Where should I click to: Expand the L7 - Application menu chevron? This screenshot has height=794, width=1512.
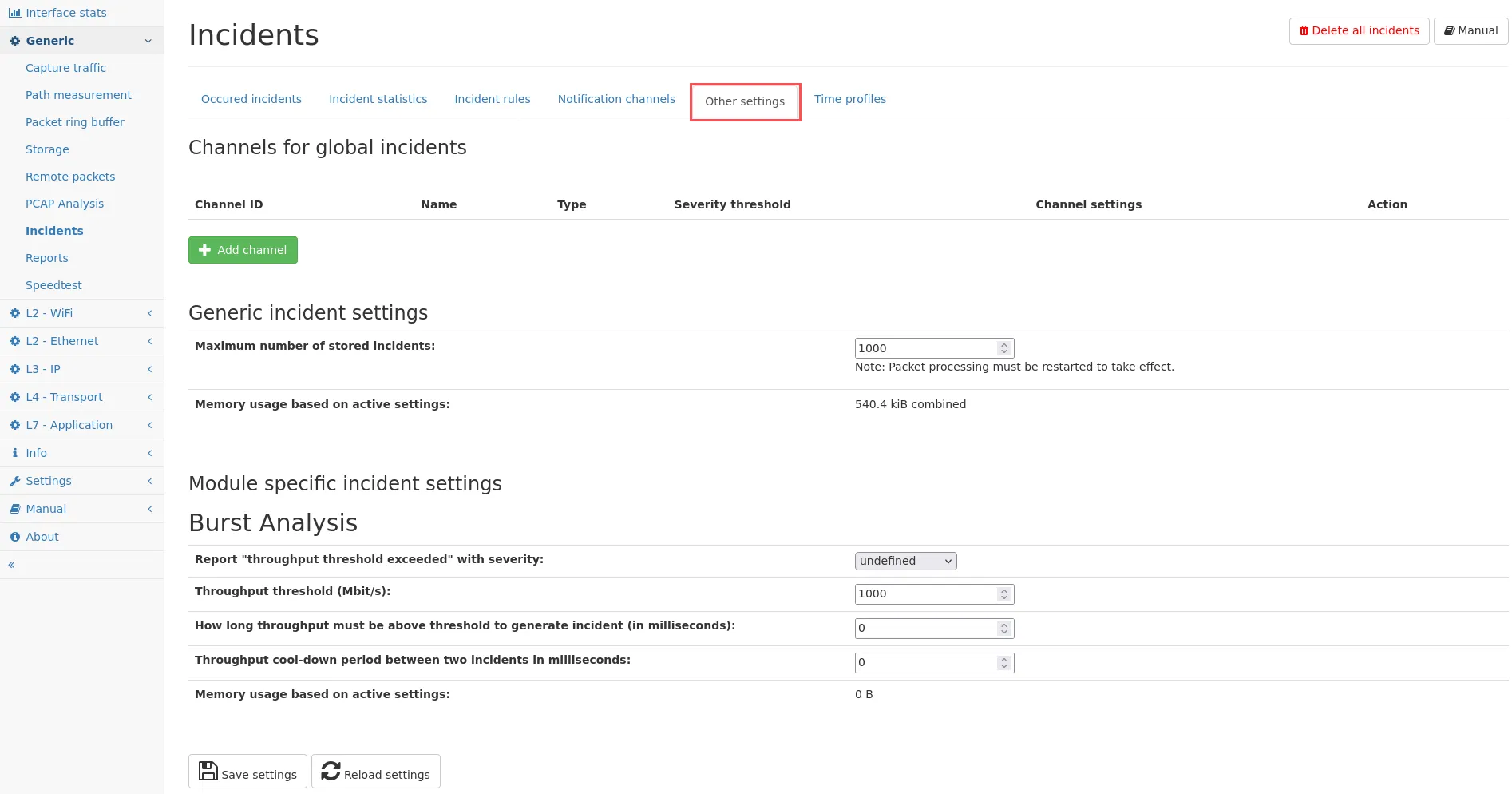click(149, 425)
